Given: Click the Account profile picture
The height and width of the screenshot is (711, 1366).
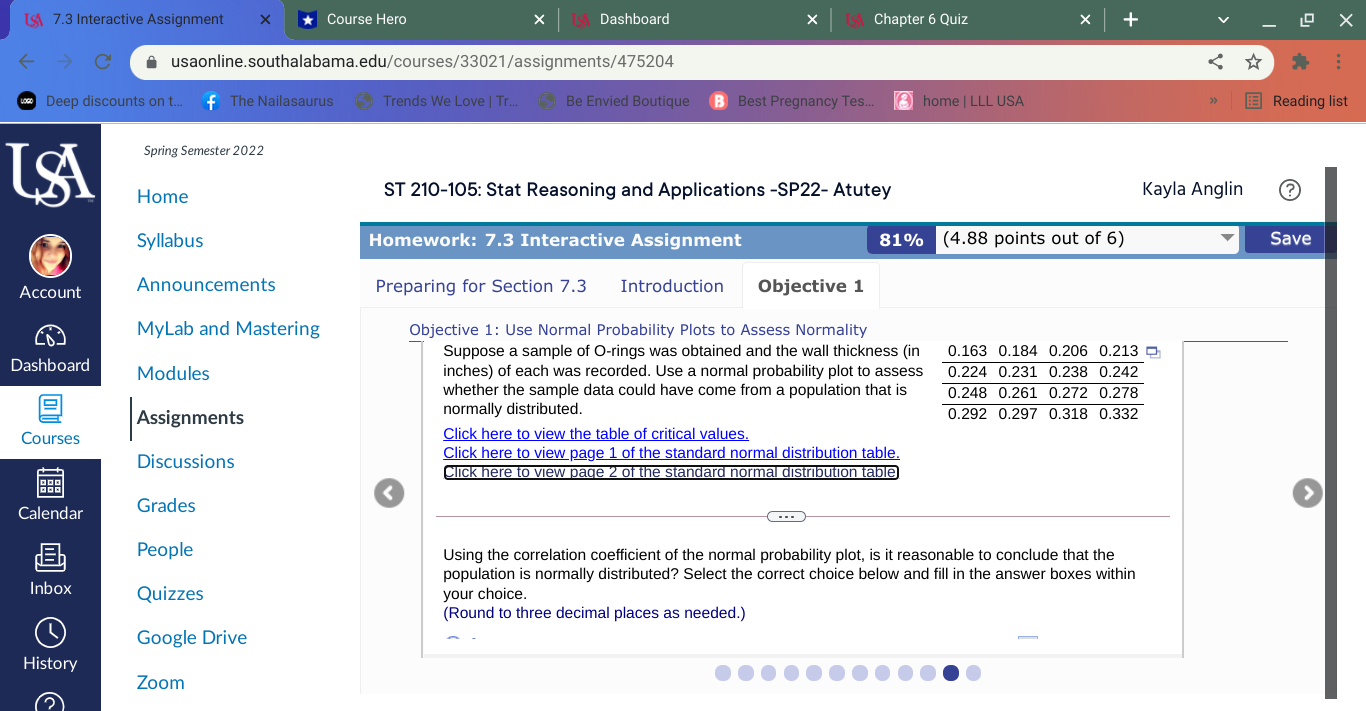Looking at the screenshot, I should (x=50, y=255).
